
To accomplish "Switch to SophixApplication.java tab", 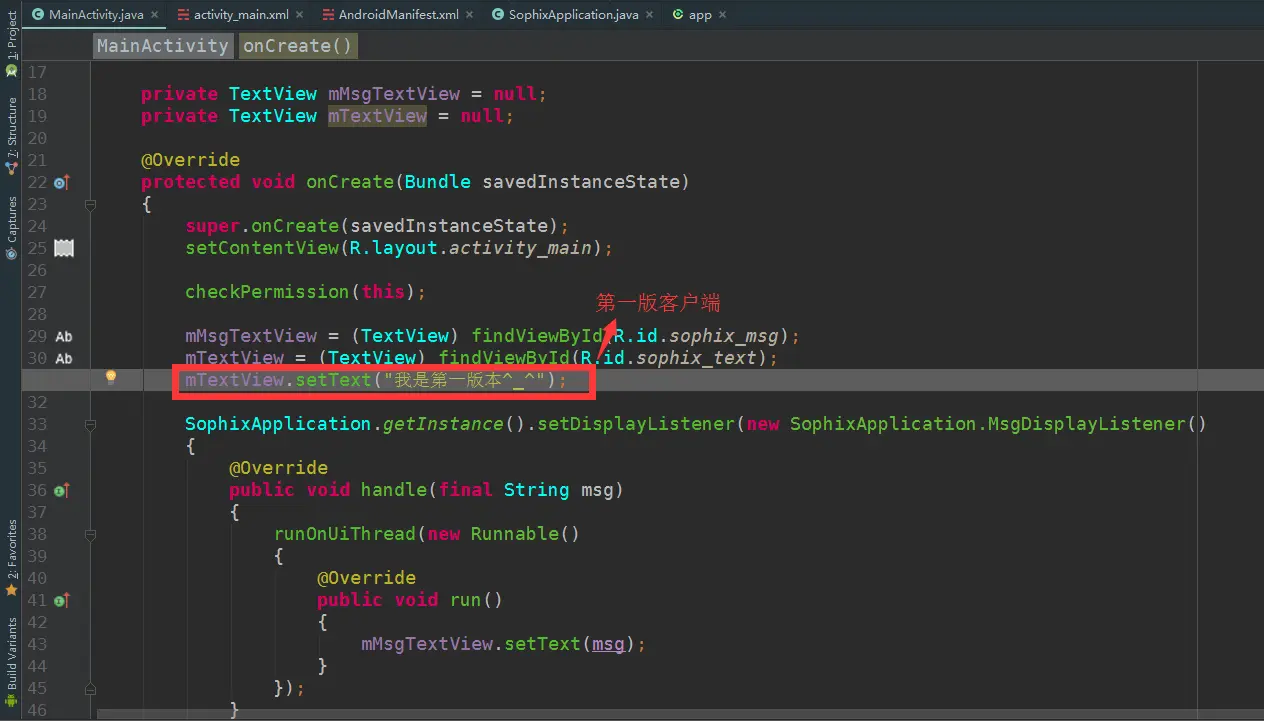I will [x=572, y=15].
